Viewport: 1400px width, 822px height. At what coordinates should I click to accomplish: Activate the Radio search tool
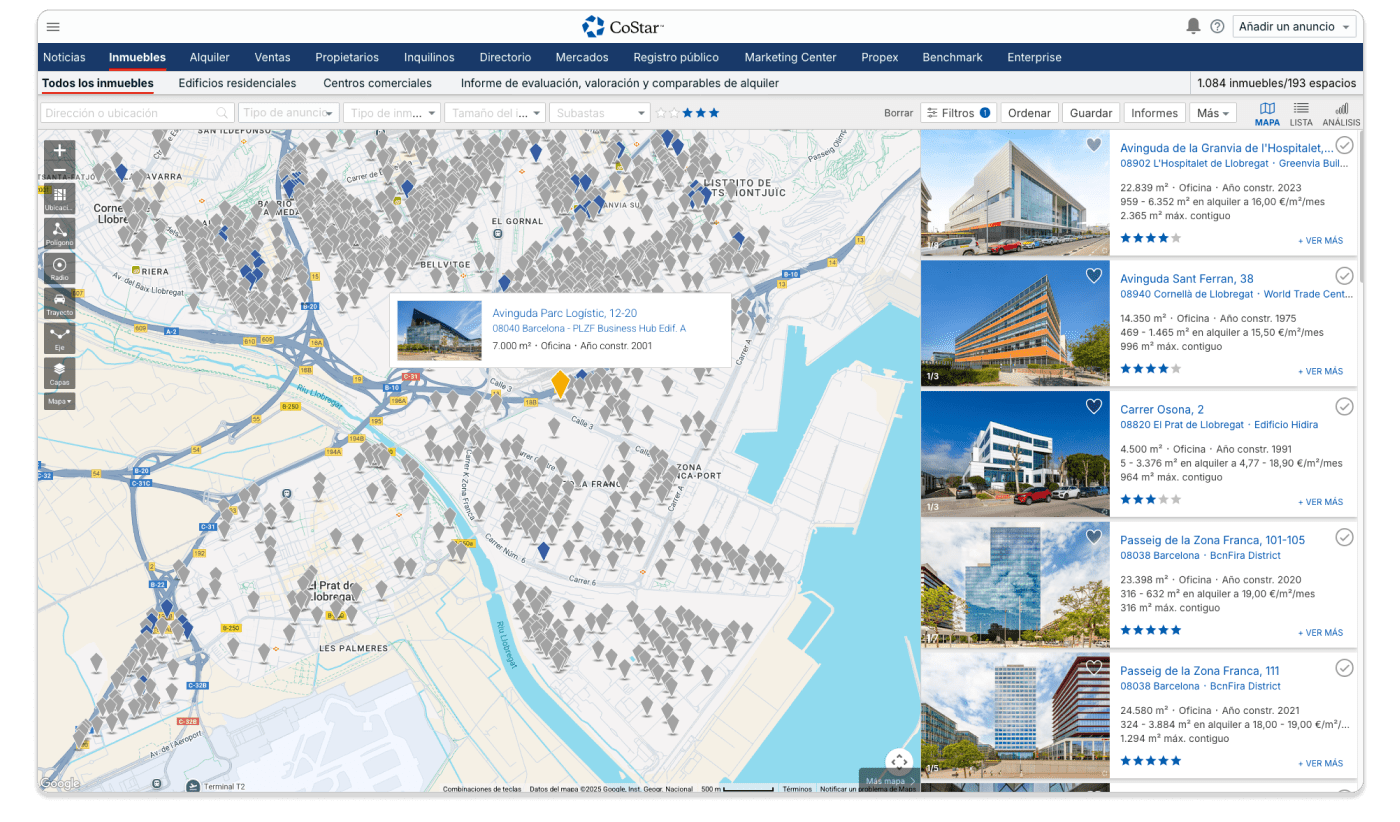59,268
